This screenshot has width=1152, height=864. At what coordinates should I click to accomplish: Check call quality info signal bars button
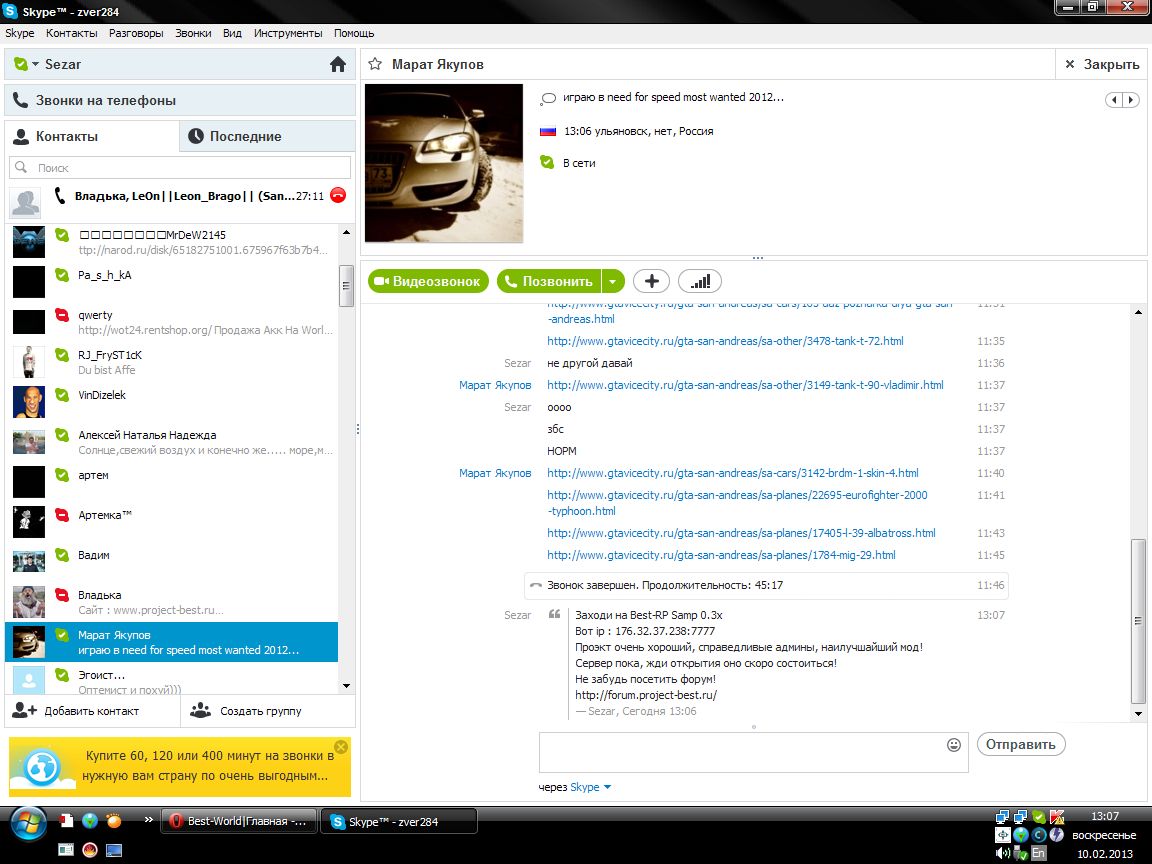(x=700, y=281)
